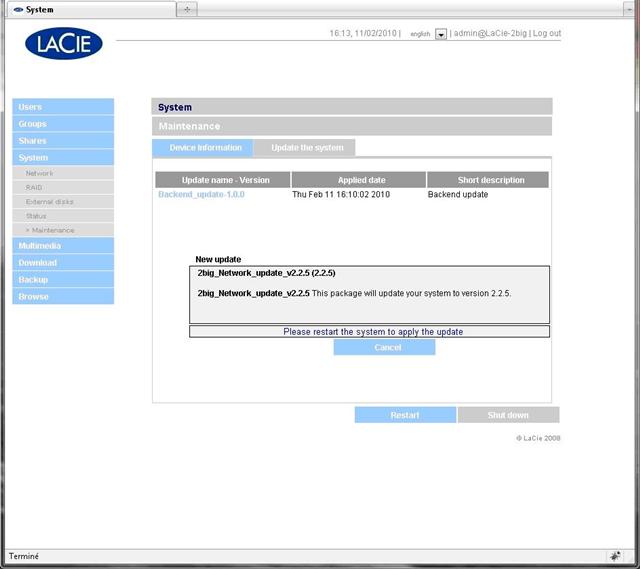Open the Backup sidebar section
The height and width of the screenshot is (569, 640).
pos(33,280)
